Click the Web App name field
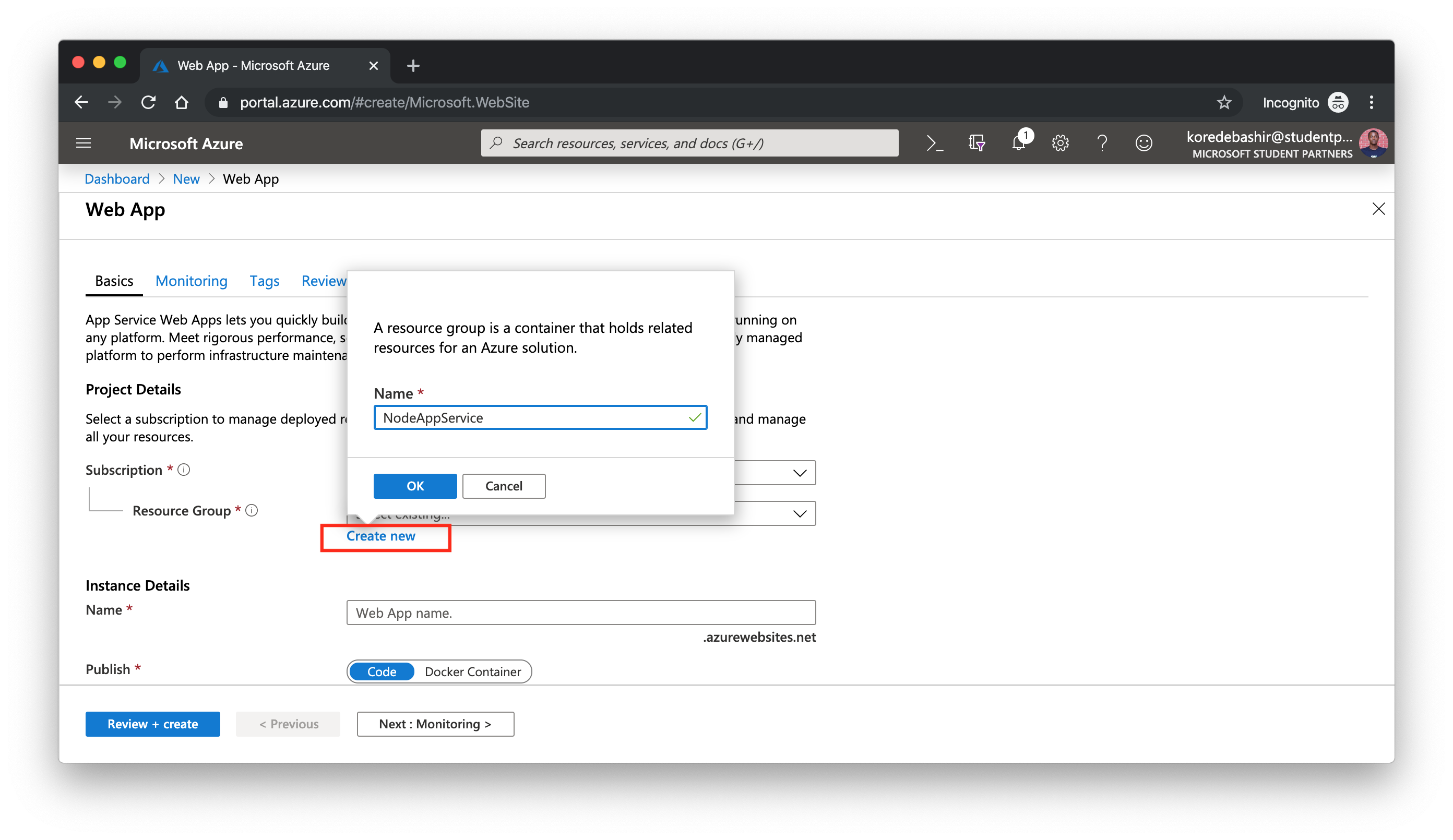Screen dimensions: 1453x840 pos(580,613)
